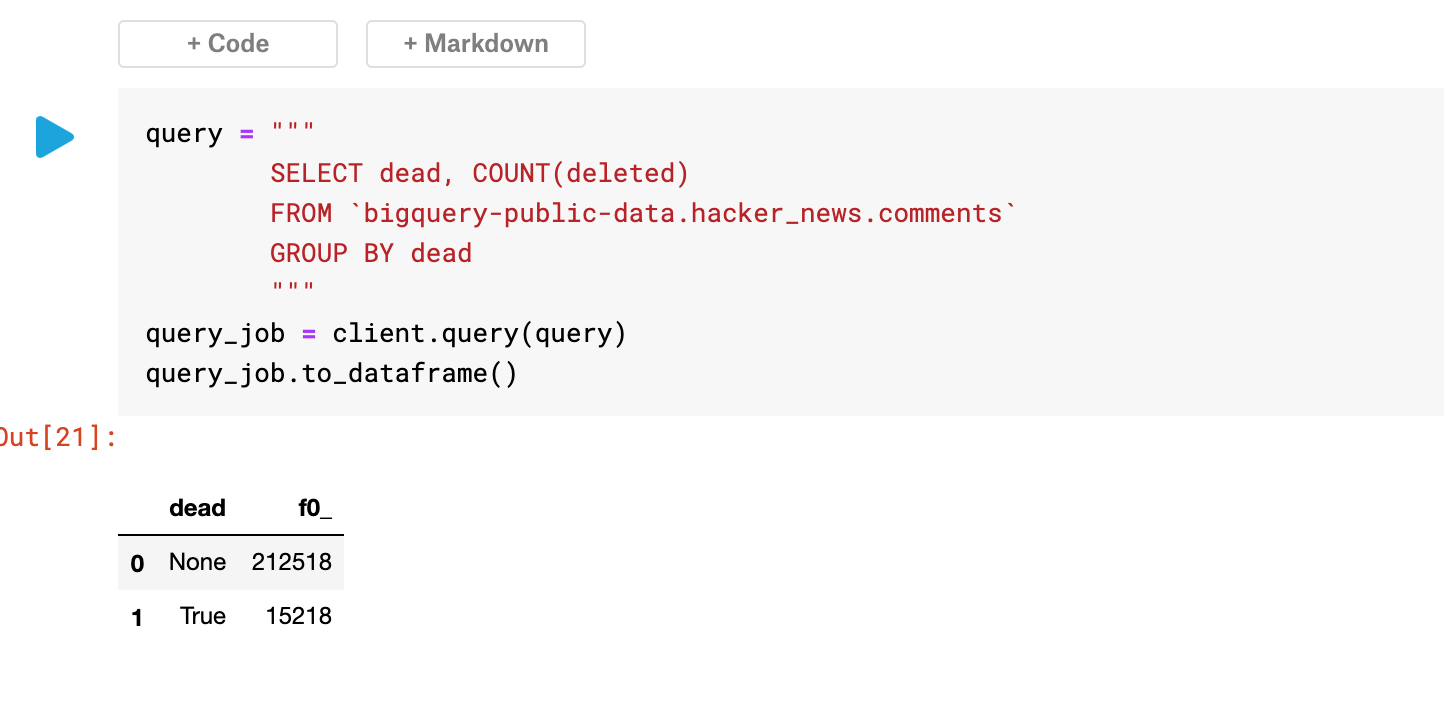The height and width of the screenshot is (704, 1444).
Task: Click the closing triple-quote line
Action: (293, 291)
